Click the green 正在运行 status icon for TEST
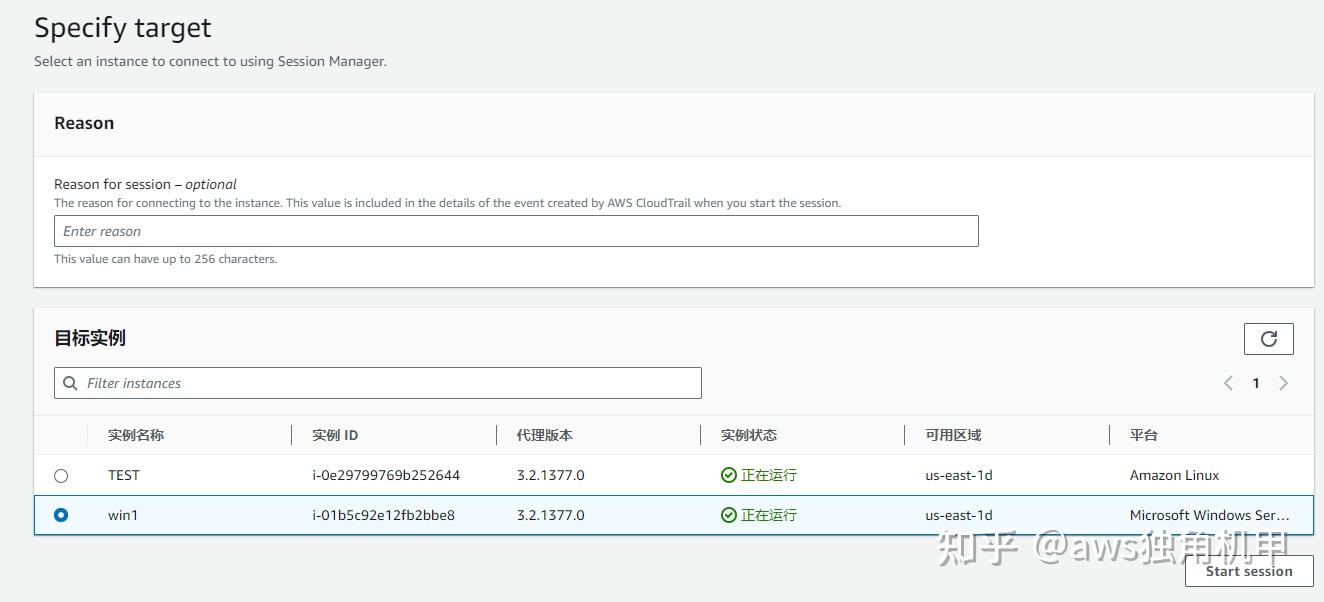The image size is (1324, 602). (x=730, y=475)
